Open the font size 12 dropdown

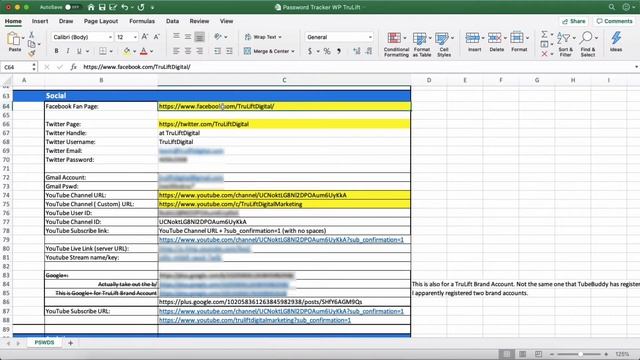tap(135, 37)
